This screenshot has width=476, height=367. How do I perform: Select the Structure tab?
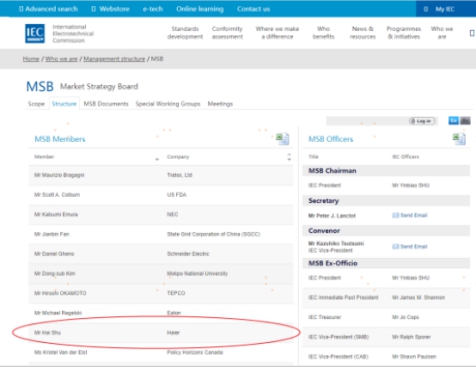64,104
